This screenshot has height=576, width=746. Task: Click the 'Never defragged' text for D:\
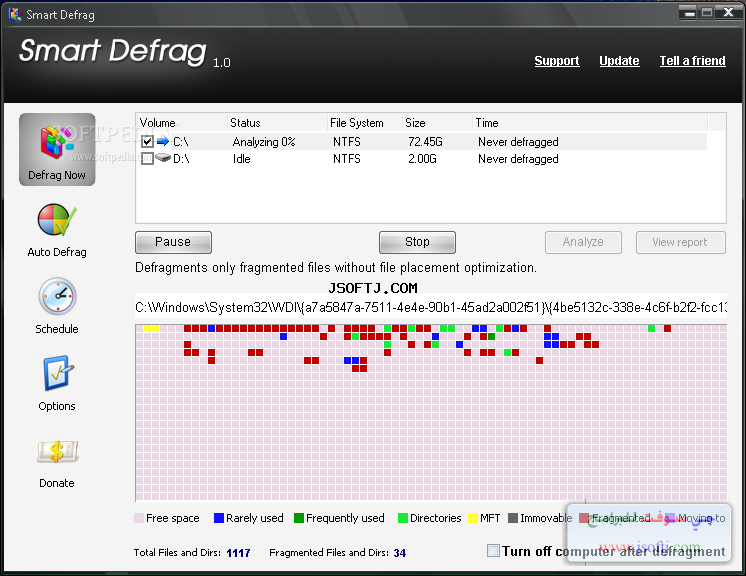pos(518,159)
